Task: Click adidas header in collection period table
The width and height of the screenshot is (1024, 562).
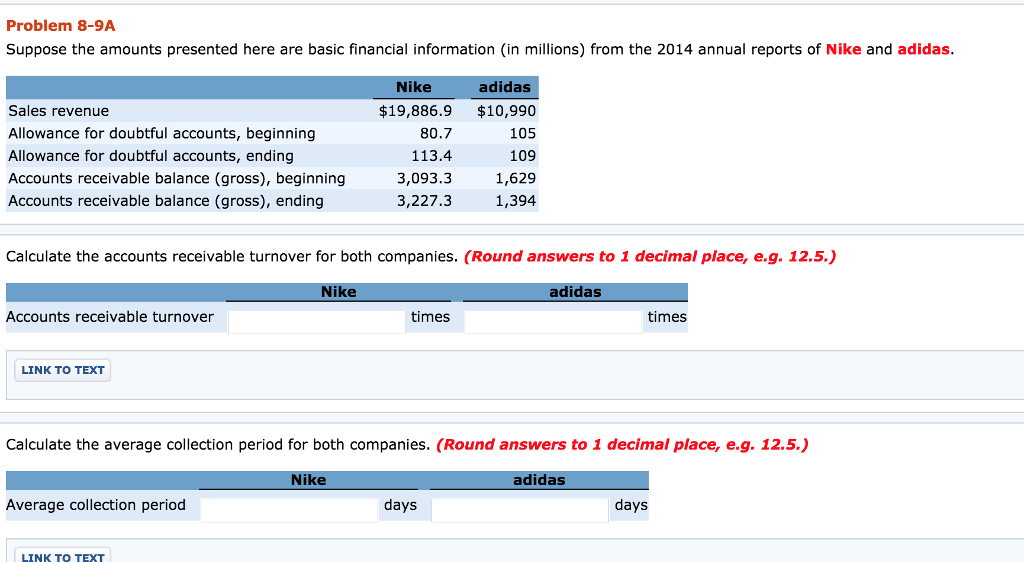Action: (539, 480)
